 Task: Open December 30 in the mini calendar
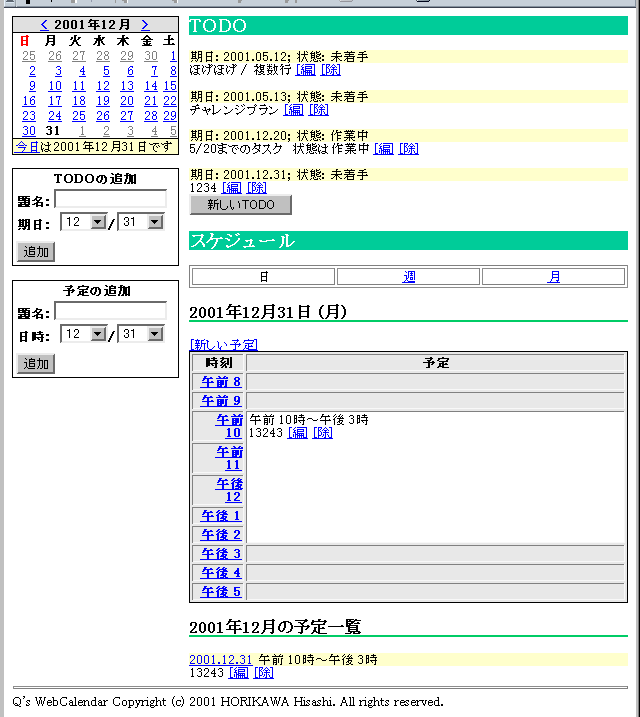click(x=29, y=131)
